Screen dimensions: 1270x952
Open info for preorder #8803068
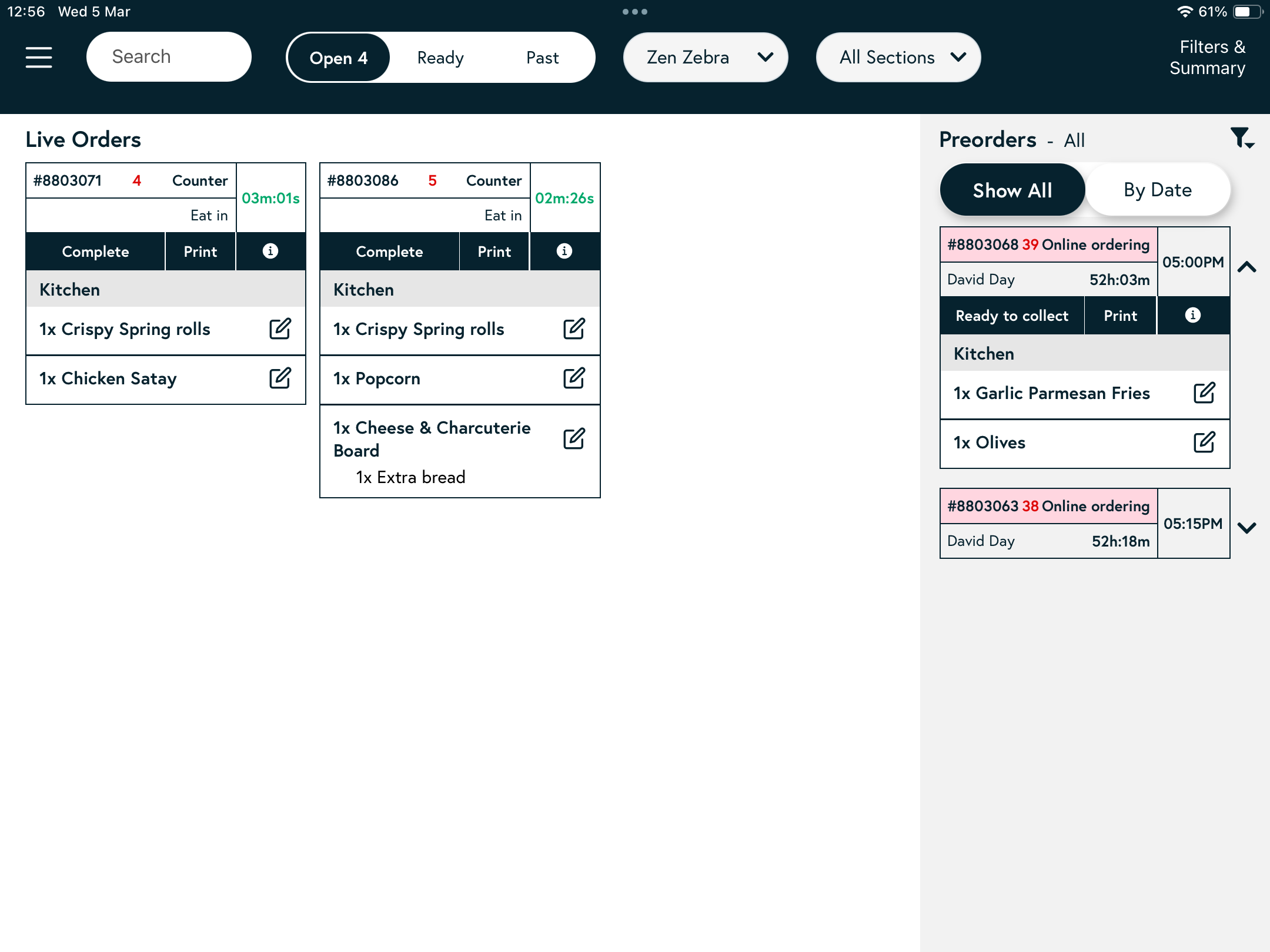pyautogui.click(x=1192, y=316)
